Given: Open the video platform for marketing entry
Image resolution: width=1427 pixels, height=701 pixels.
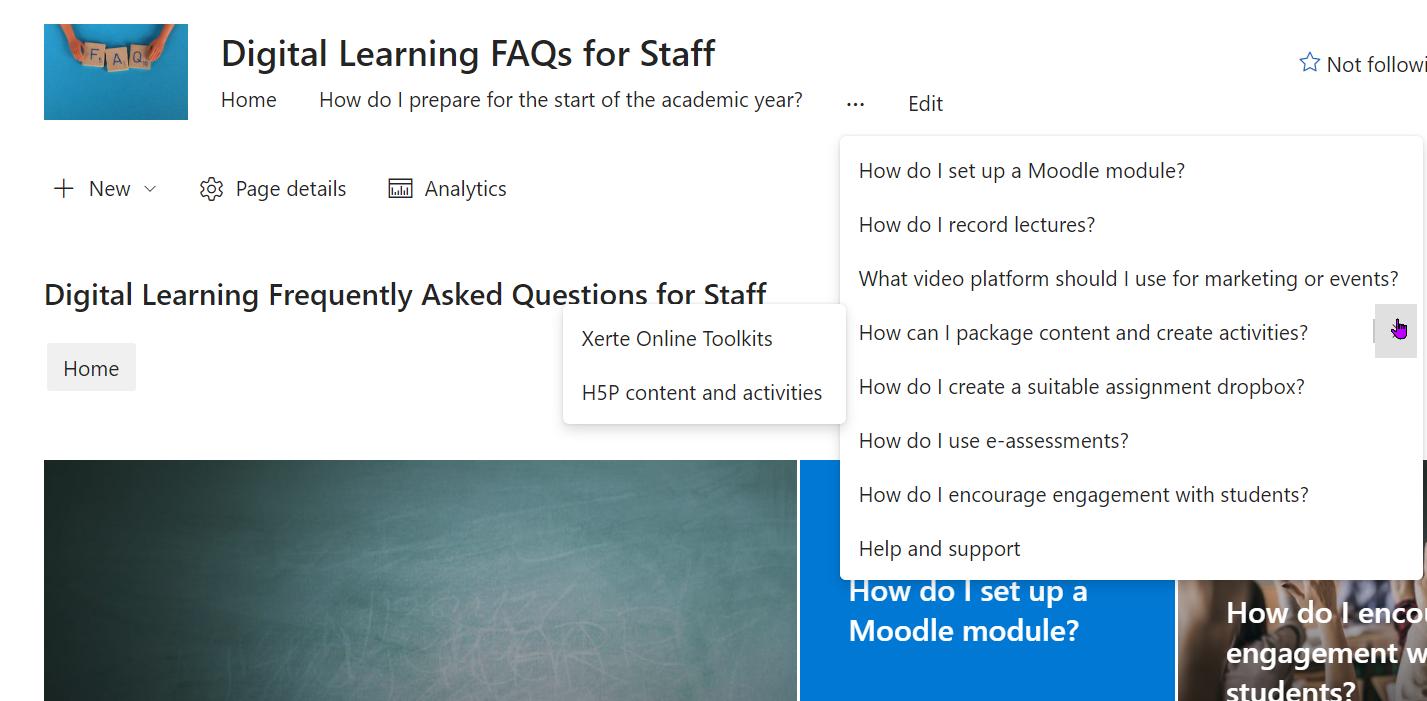Looking at the screenshot, I should [x=1128, y=279].
